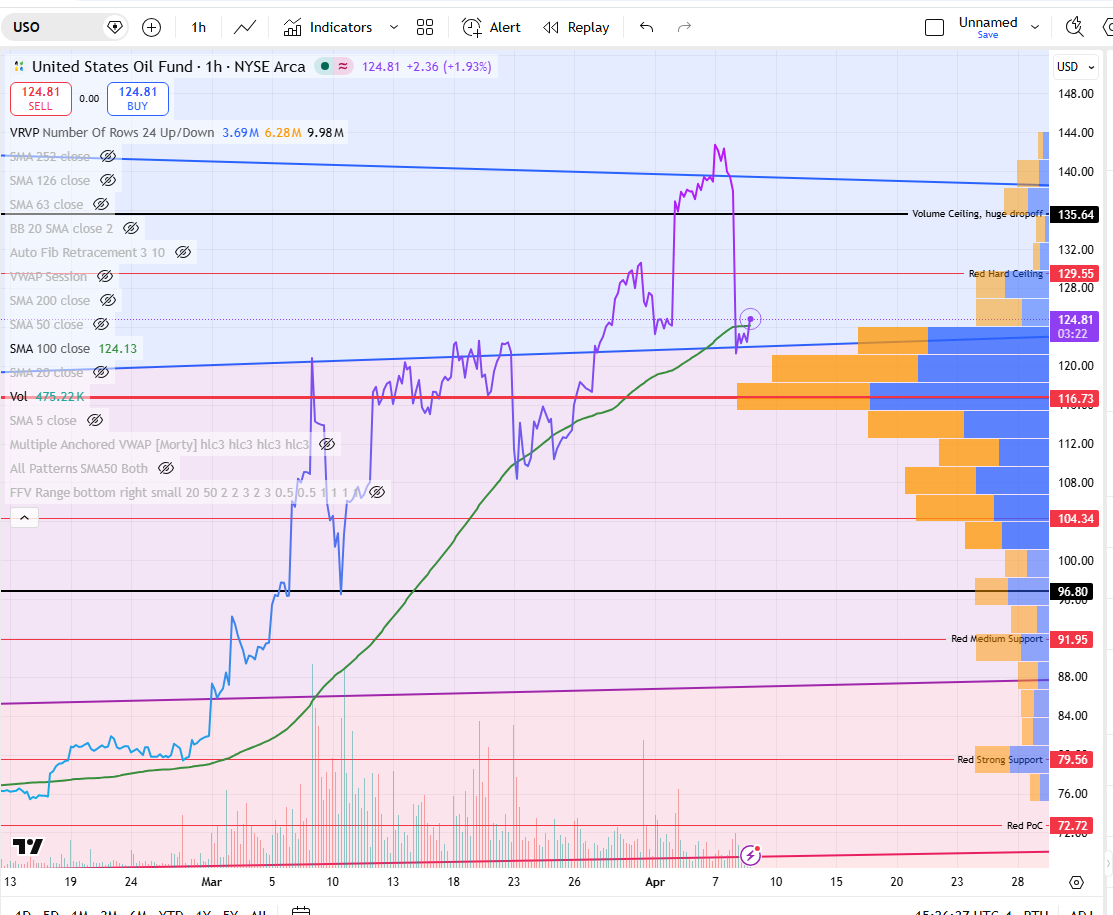Select the VRVP Number Of Rows indicator label
The height and width of the screenshot is (915, 1113).
[x=111, y=133]
